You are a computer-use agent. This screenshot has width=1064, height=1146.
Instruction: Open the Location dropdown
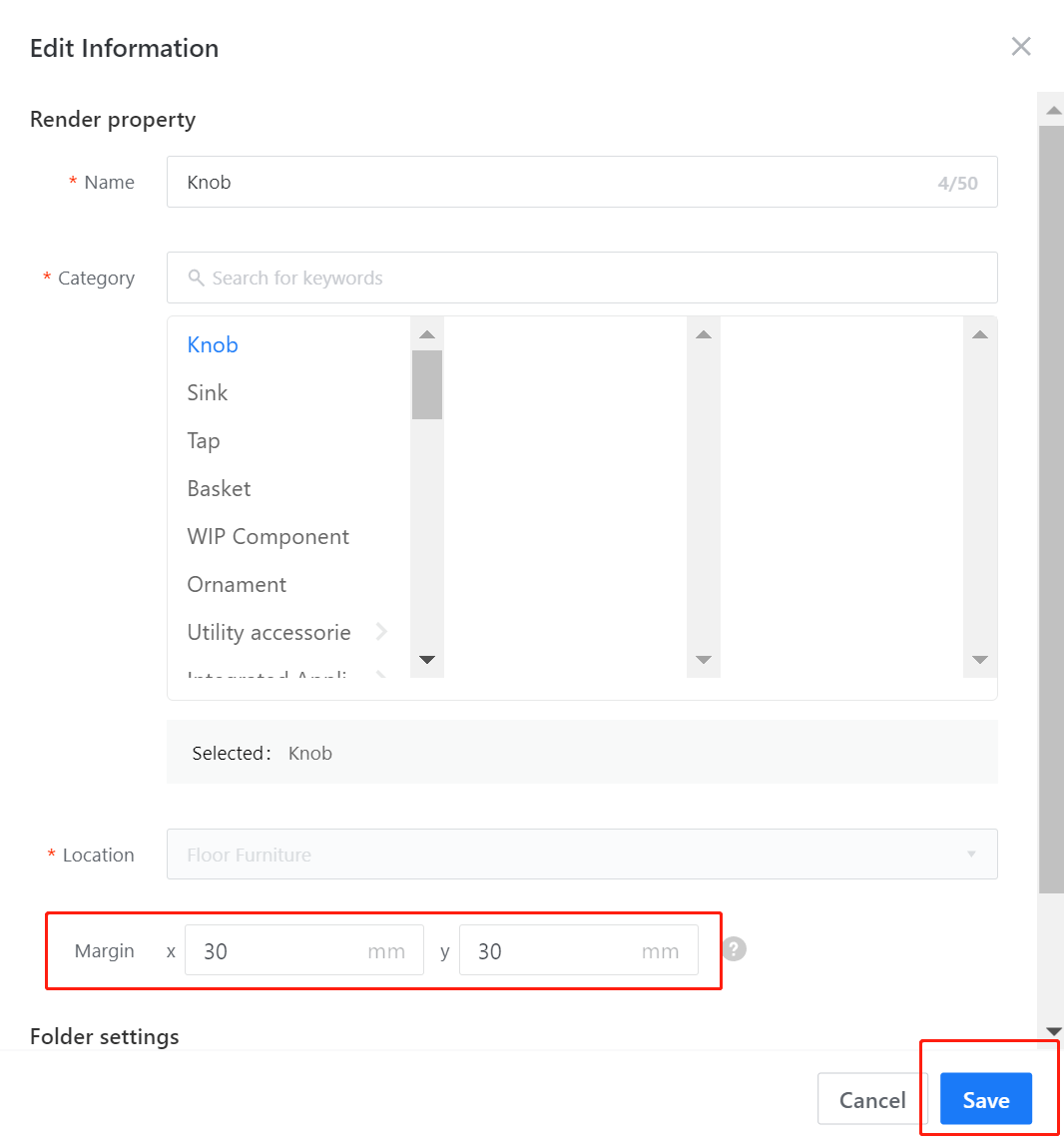click(582, 855)
